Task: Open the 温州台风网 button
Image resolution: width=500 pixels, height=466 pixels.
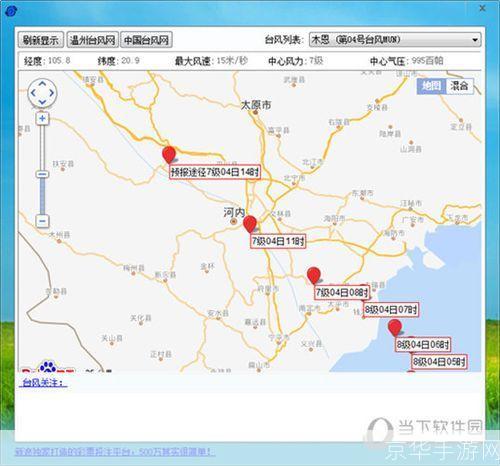Action: [93, 40]
